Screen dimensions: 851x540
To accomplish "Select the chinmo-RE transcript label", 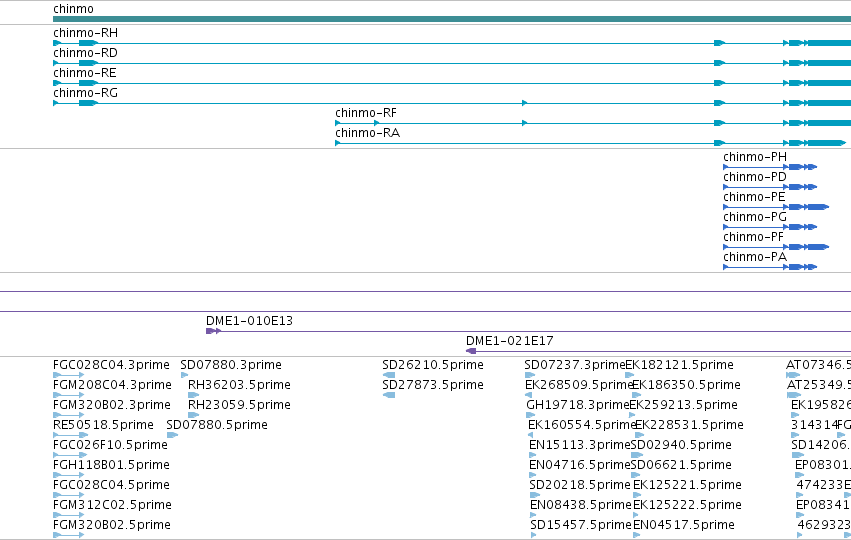I will click(85, 73).
